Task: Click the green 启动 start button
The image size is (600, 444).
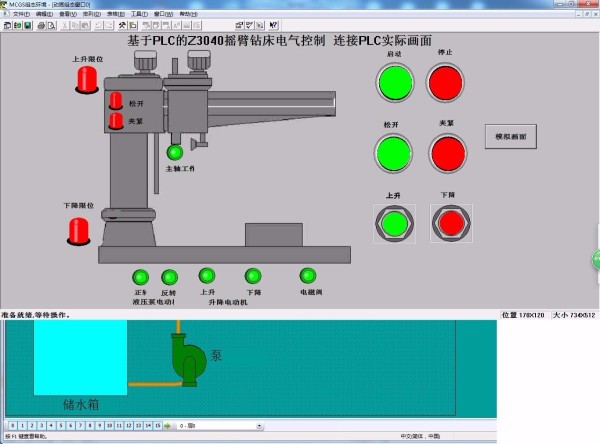Action: (395, 82)
